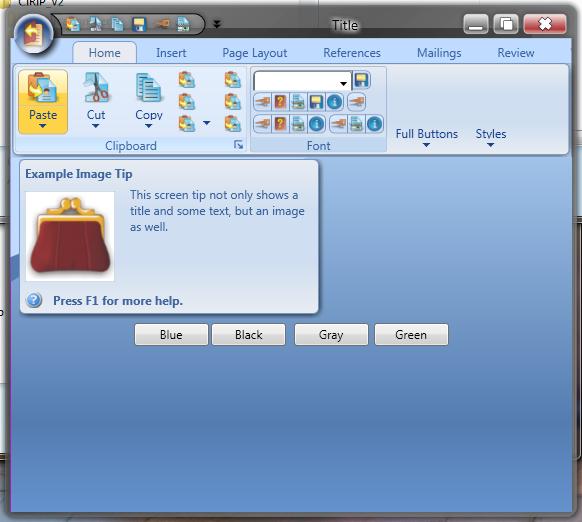Apply the Green theme button
Screen dimensions: 582x522
411,335
